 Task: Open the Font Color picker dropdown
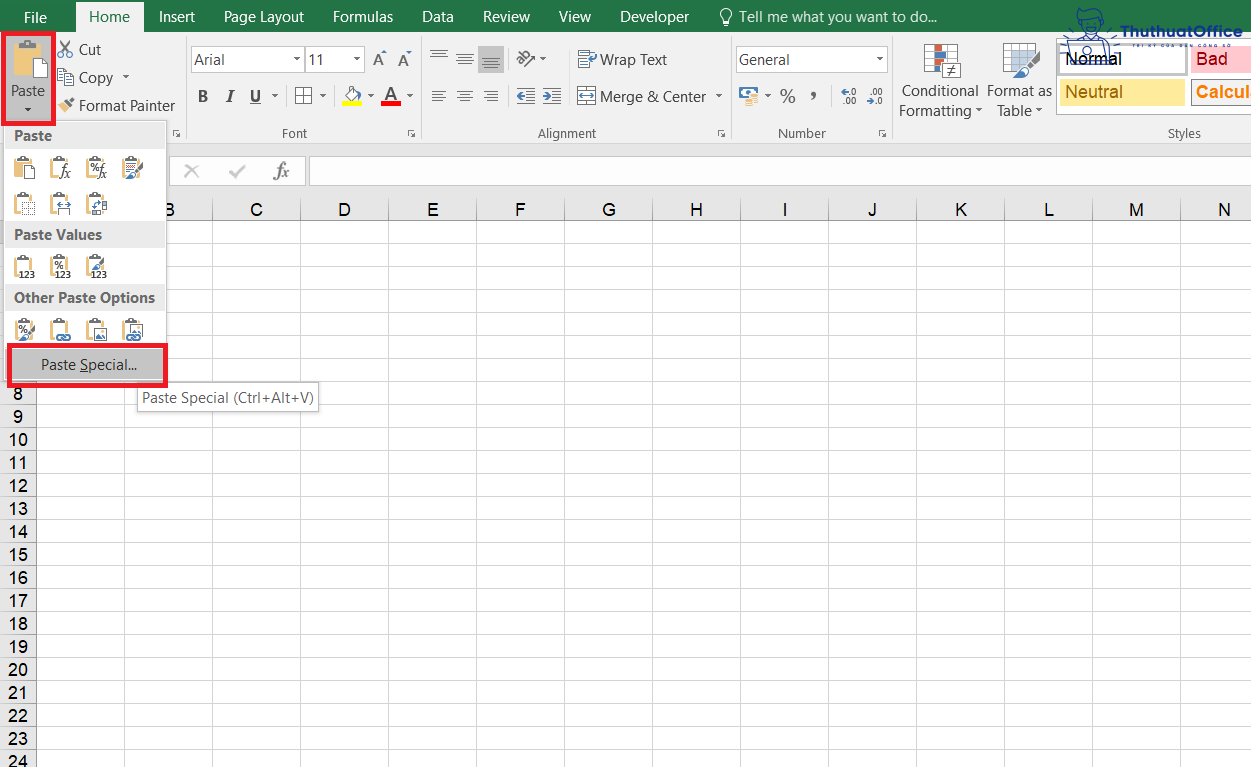(x=409, y=96)
